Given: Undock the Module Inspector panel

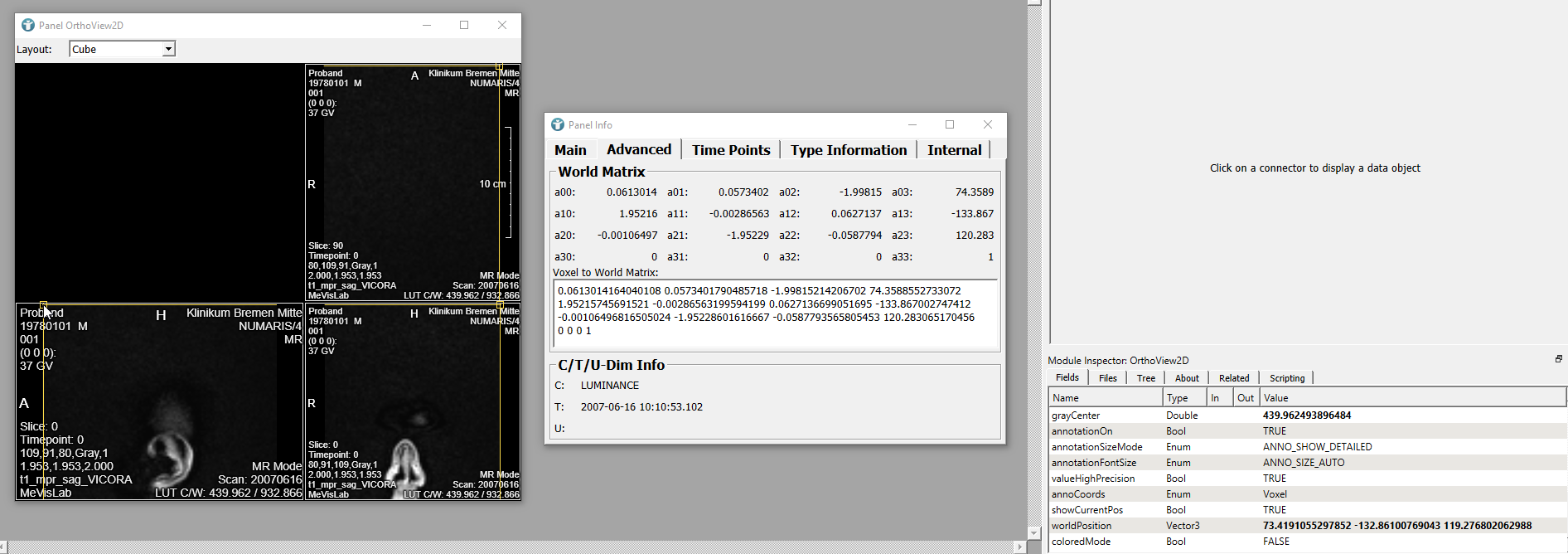Looking at the screenshot, I should coord(1558,359).
